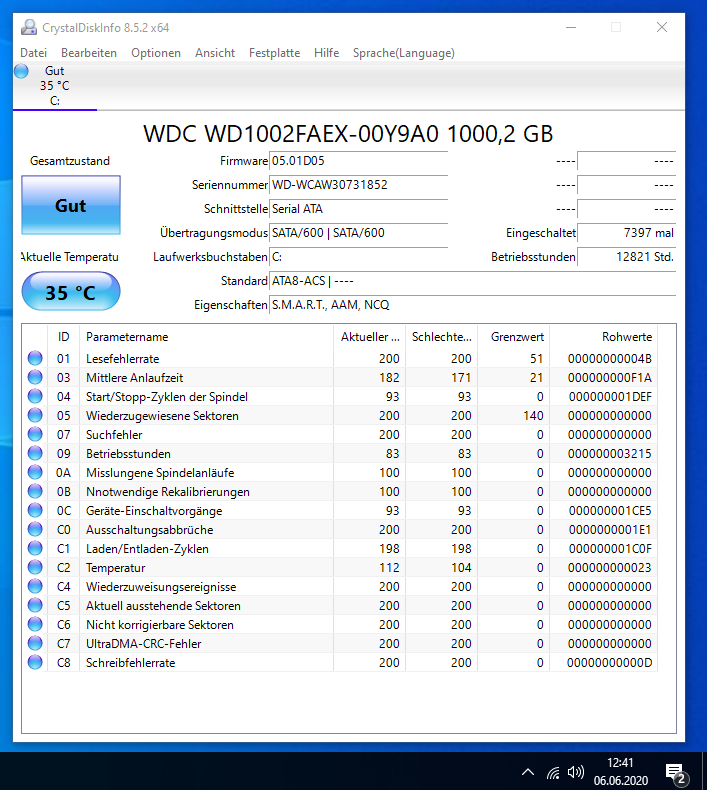
Task: Click the Seriennummer field WD-WCAW30731852
Action: (x=358, y=185)
